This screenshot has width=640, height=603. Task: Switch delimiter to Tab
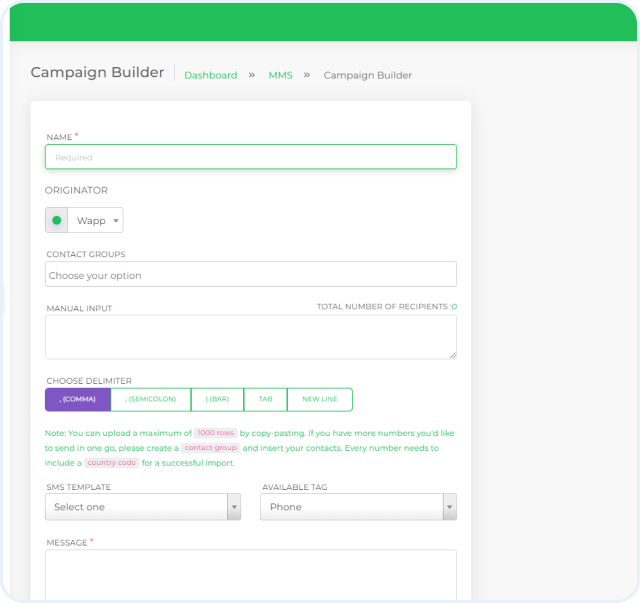point(265,399)
